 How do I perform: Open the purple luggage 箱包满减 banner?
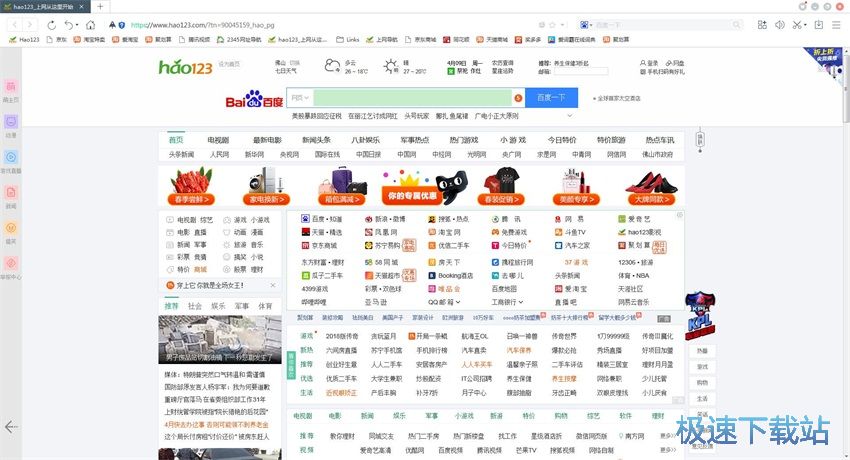(343, 187)
